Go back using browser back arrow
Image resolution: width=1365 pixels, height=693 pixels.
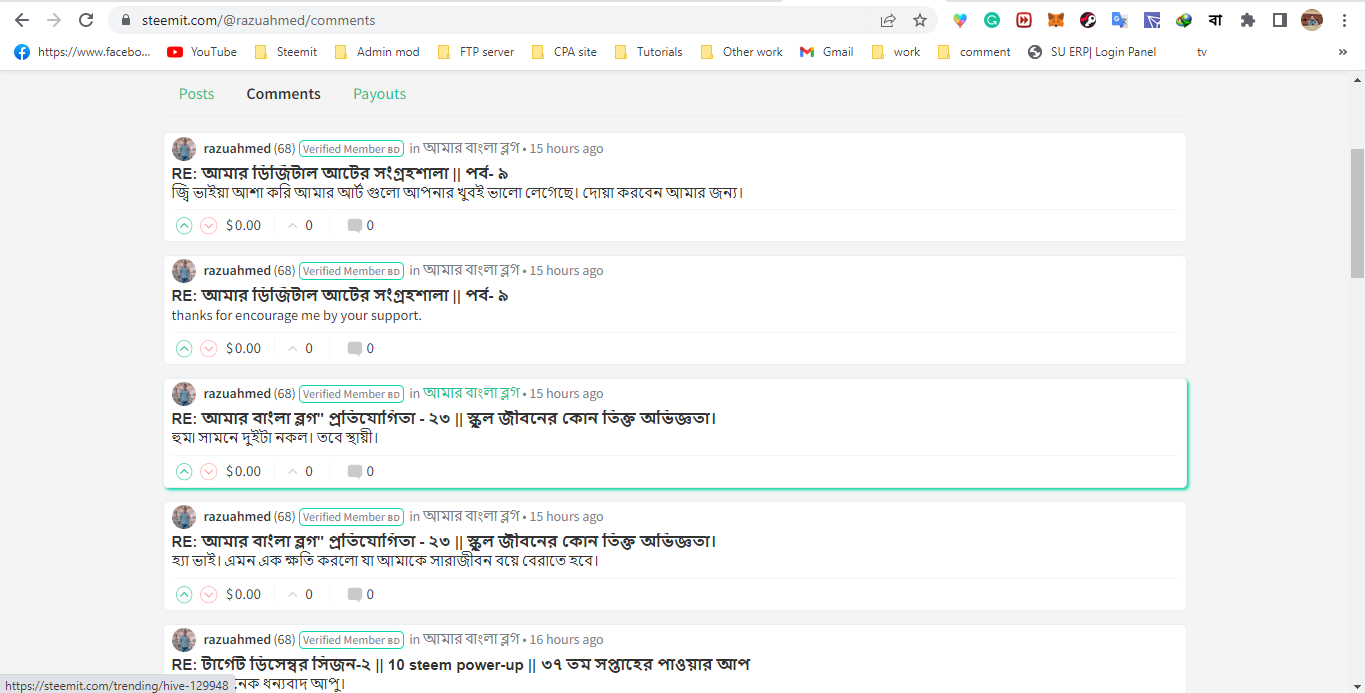[x=22, y=20]
